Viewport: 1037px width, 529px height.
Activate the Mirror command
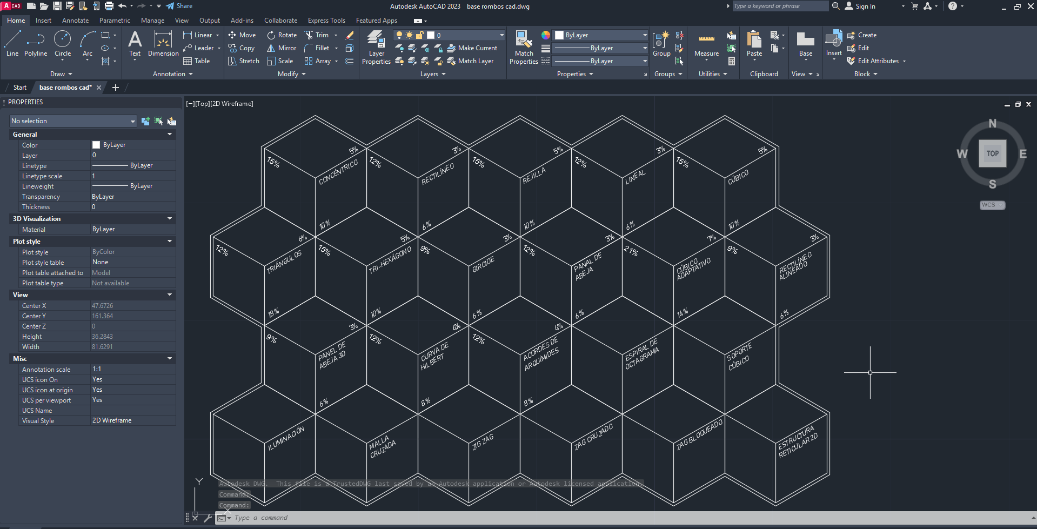click(282, 48)
